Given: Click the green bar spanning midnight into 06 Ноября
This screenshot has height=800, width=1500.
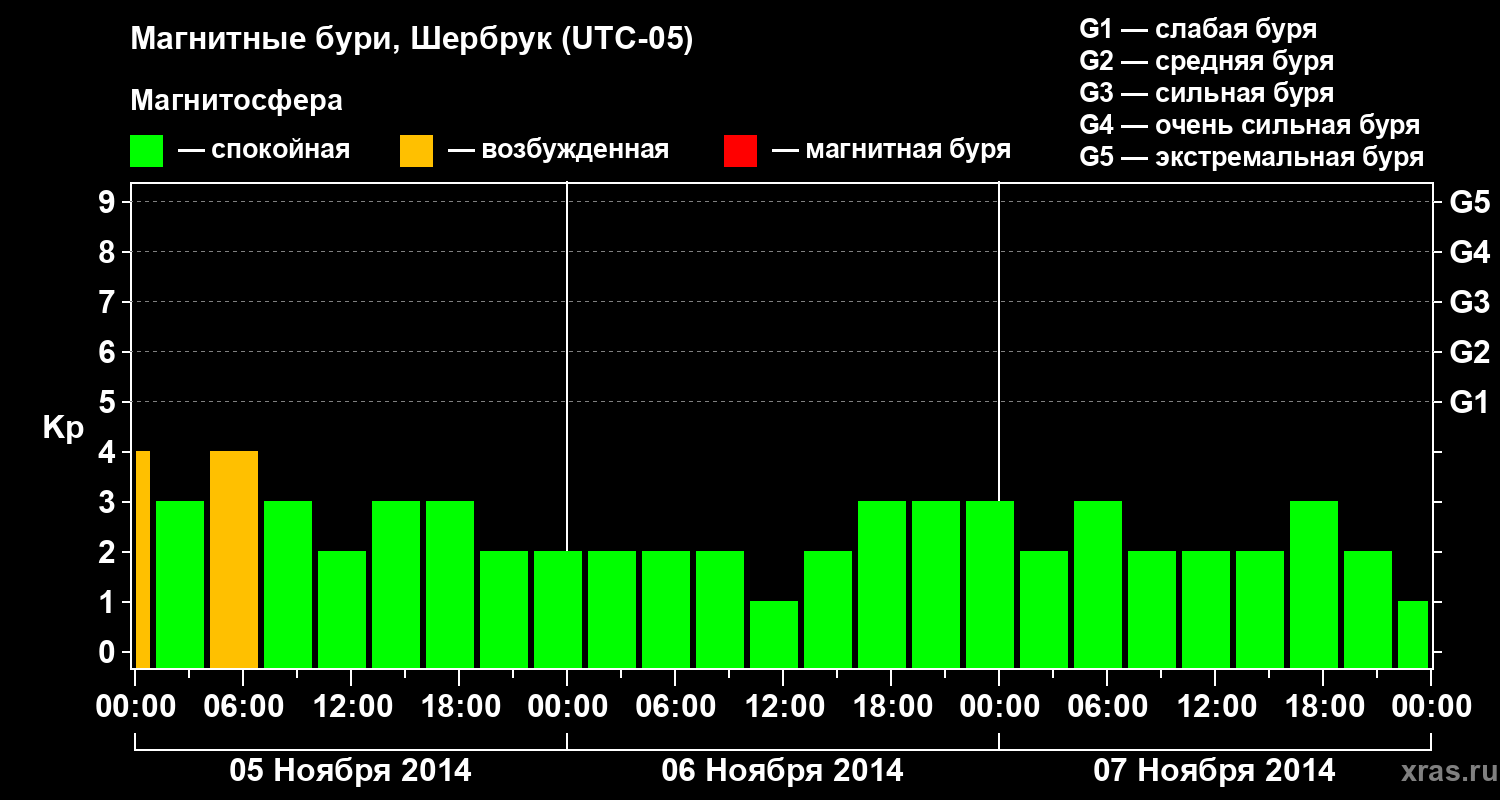Looking at the screenshot, I should coord(558,609).
